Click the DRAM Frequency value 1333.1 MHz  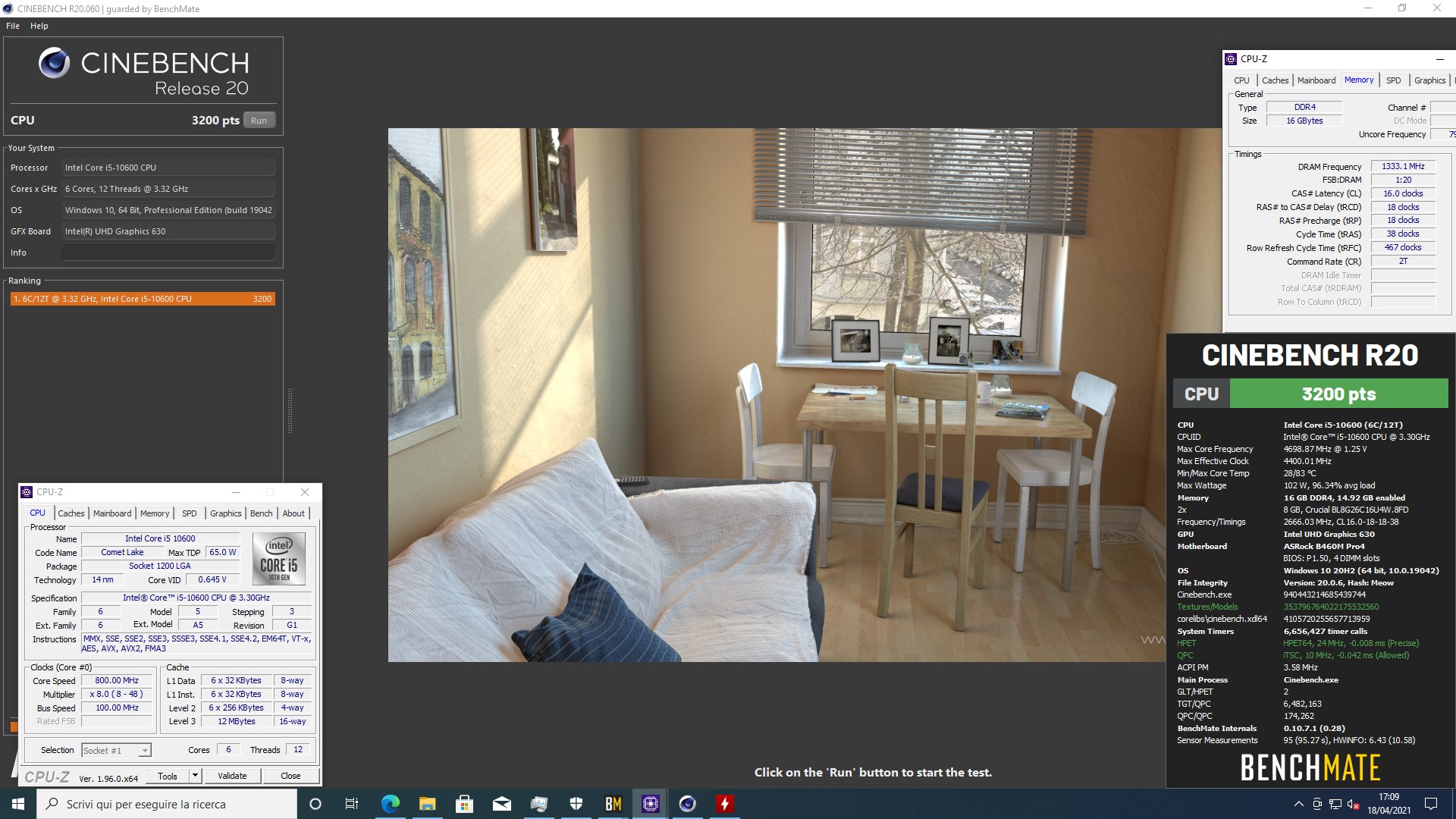point(1403,166)
